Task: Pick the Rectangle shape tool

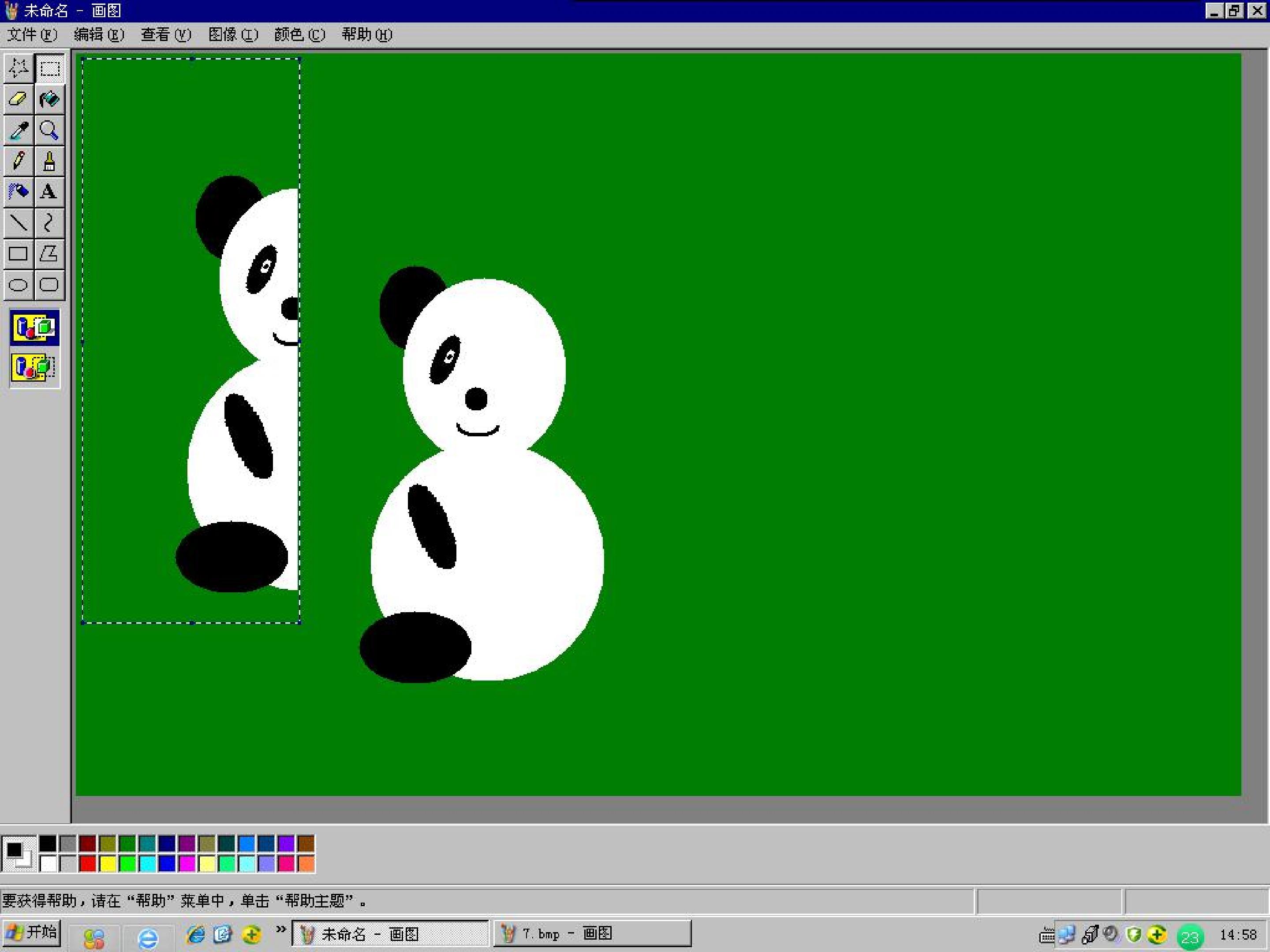Action: click(x=19, y=253)
